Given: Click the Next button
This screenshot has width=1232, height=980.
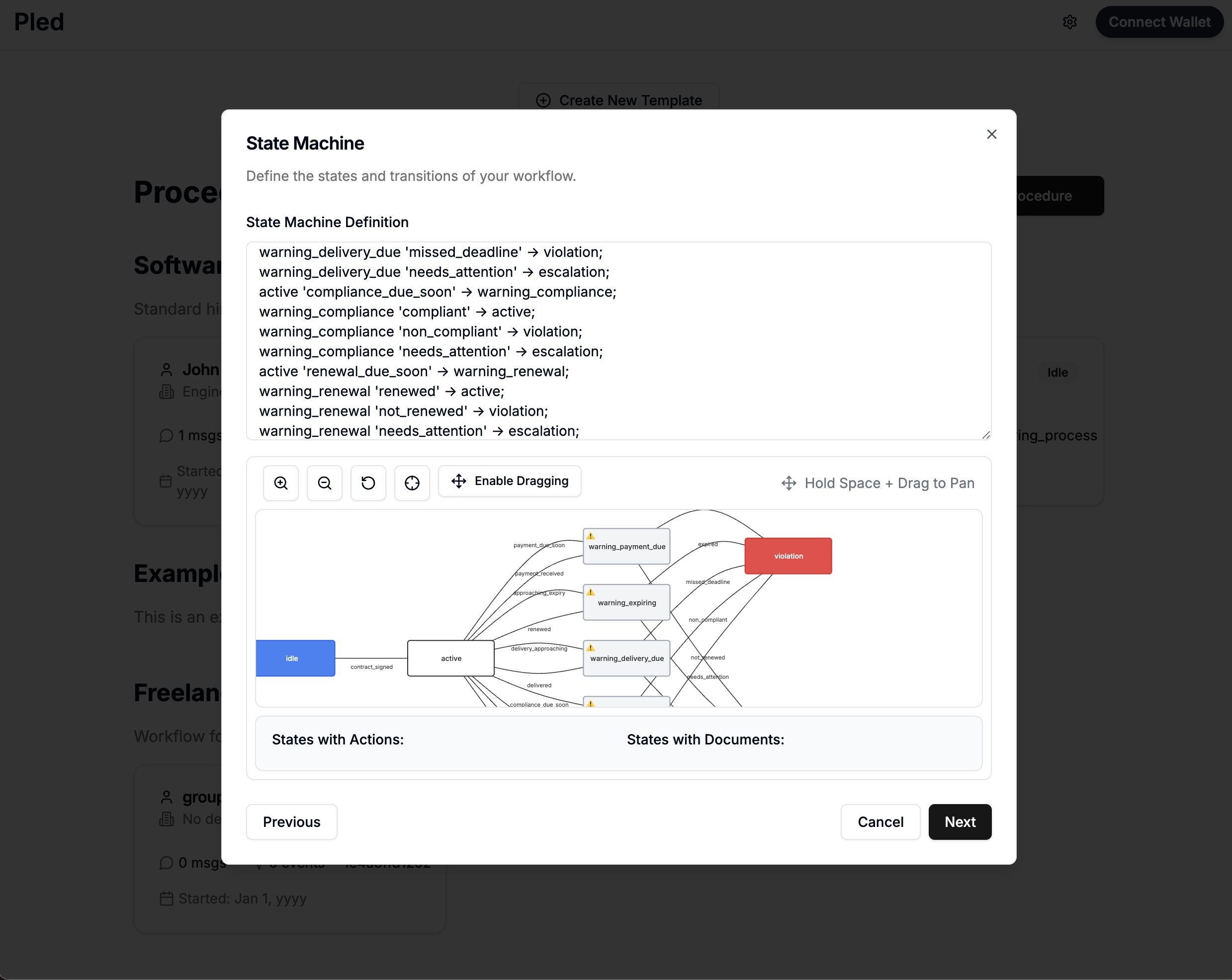Looking at the screenshot, I should pos(960,822).
